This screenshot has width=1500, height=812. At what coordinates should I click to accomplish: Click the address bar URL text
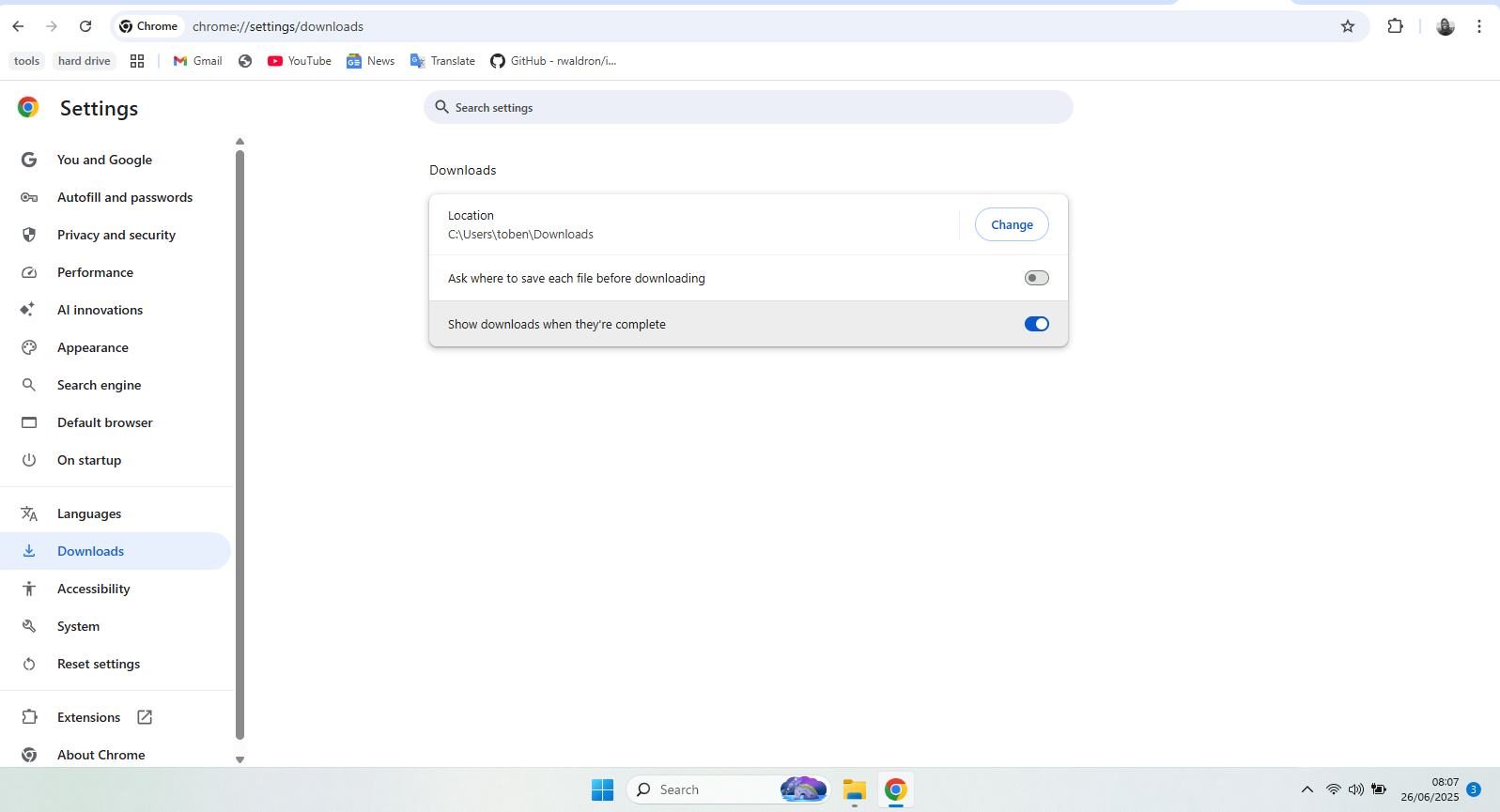pos(278,26)
